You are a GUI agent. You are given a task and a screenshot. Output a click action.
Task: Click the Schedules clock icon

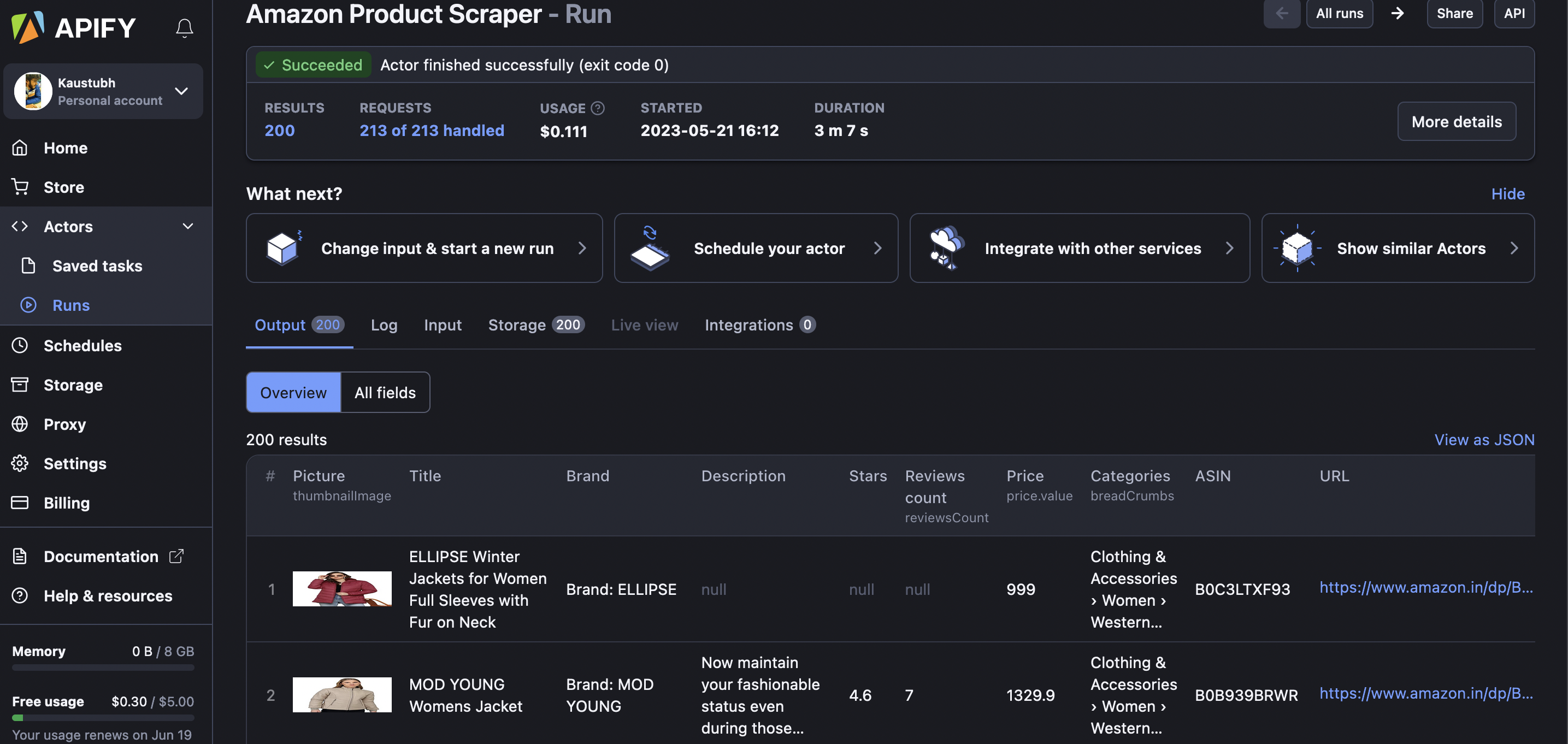20,345
